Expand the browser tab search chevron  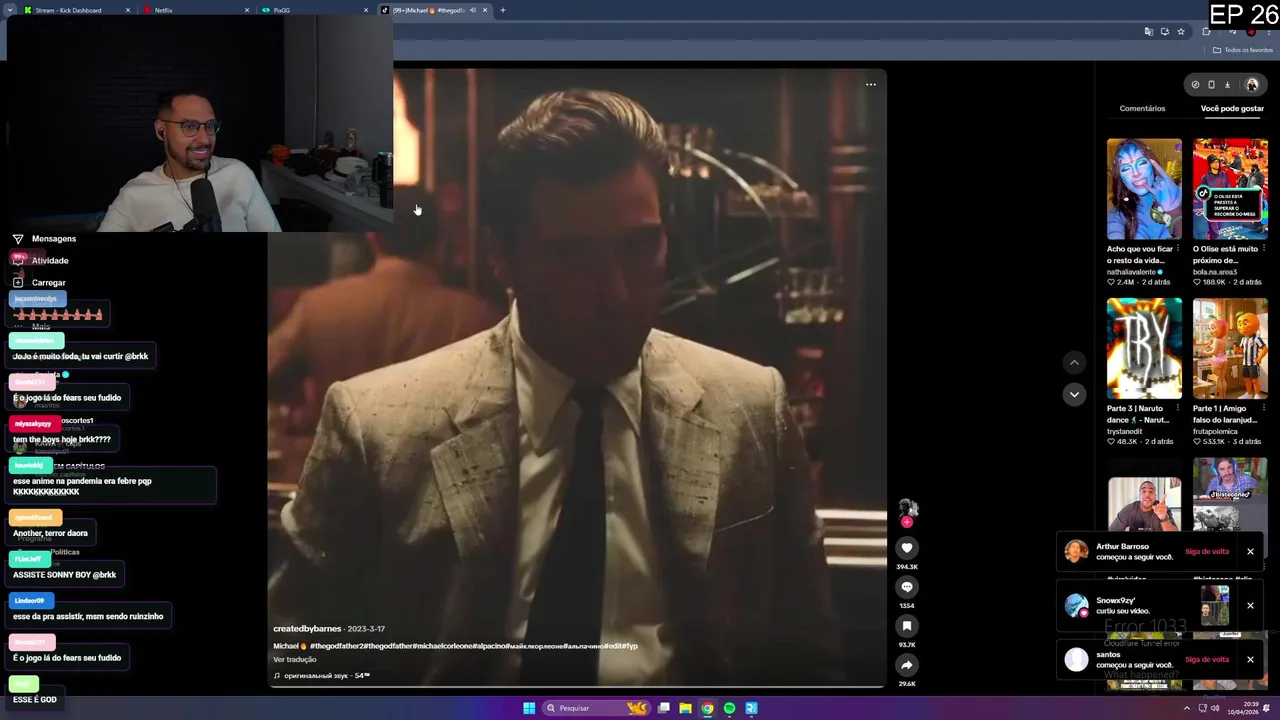click(9, 10)
